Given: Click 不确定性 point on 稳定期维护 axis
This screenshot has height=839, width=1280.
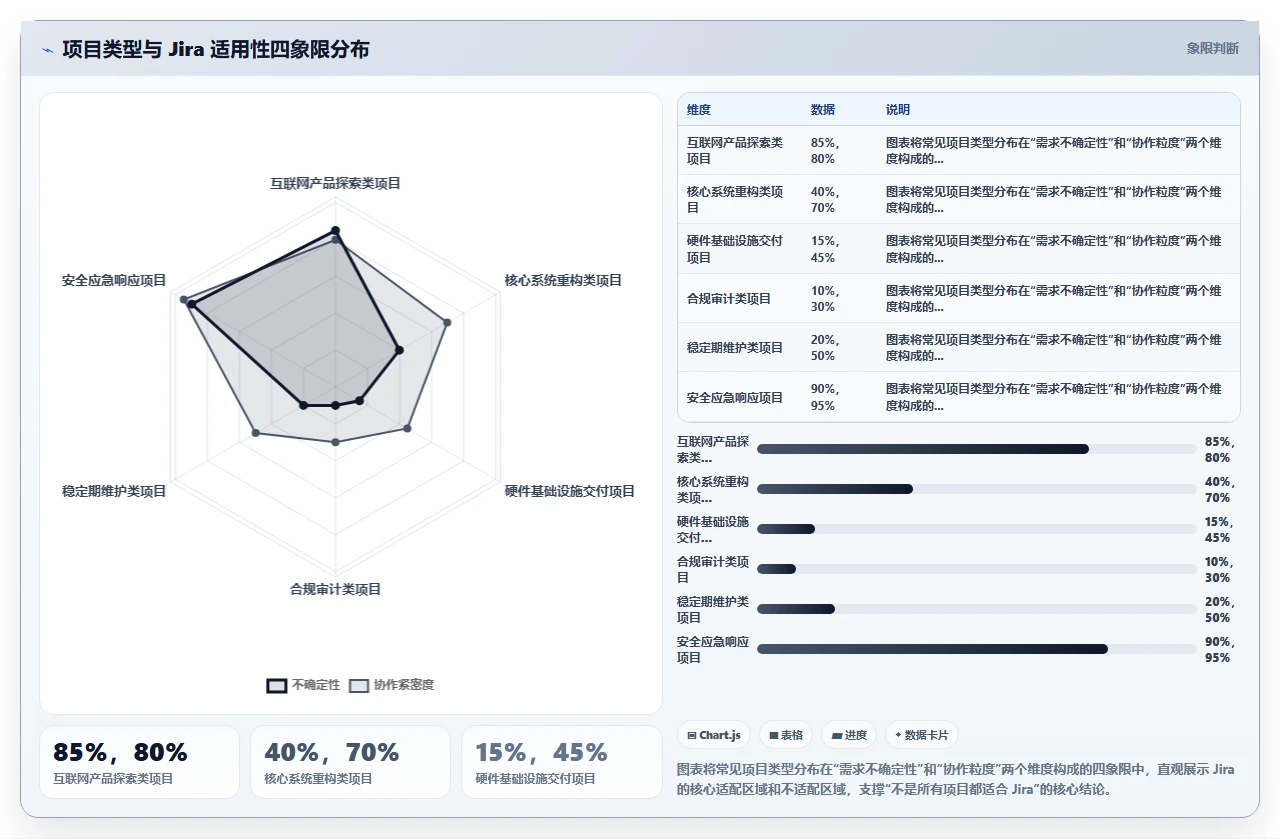Looking at the screenshot, I should pyautogui.click(x=303, y=405).
